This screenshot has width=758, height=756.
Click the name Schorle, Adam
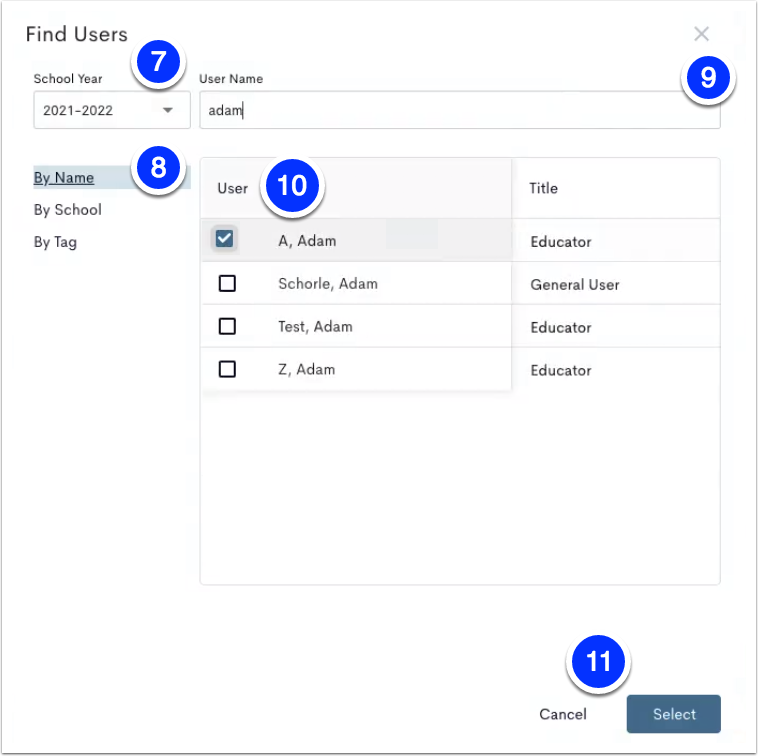tap(328, 284)
